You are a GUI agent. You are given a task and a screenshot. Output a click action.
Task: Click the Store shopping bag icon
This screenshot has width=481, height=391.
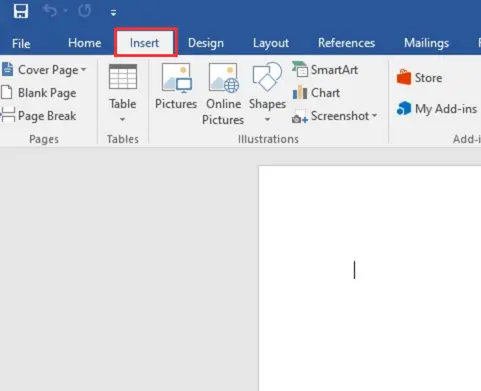coord(404,77)
